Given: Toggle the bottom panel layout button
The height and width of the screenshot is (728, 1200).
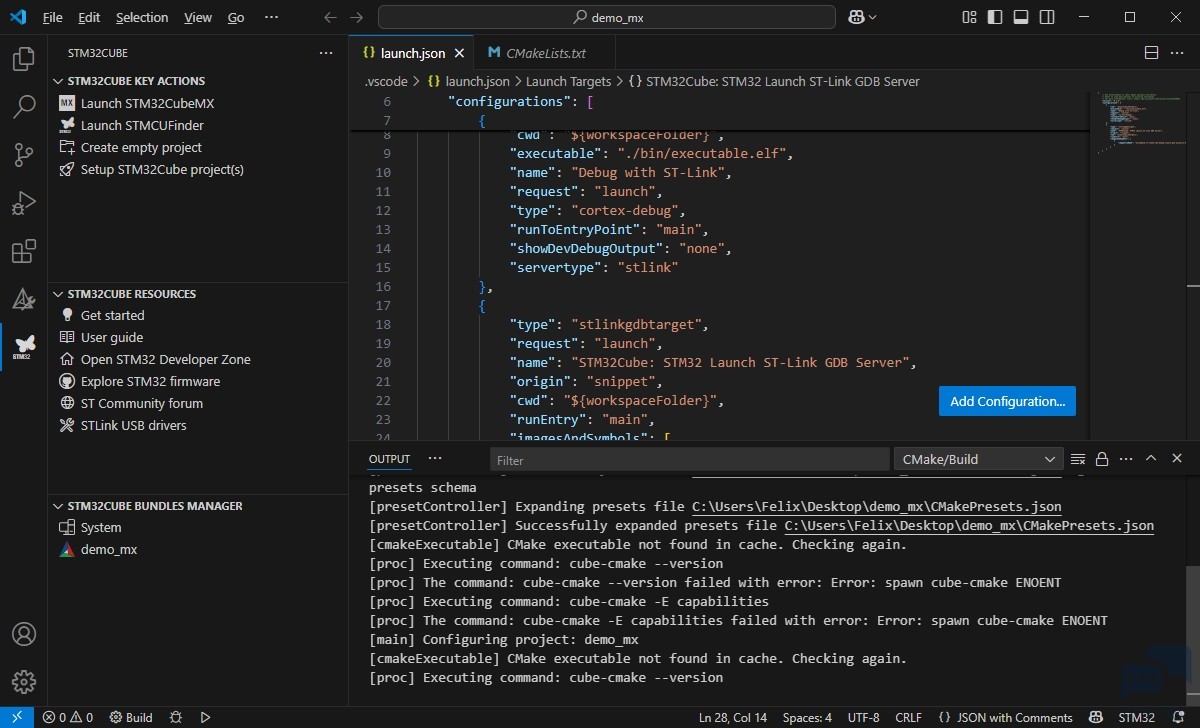Looking at the screenshot, I should click(1020, 17).
